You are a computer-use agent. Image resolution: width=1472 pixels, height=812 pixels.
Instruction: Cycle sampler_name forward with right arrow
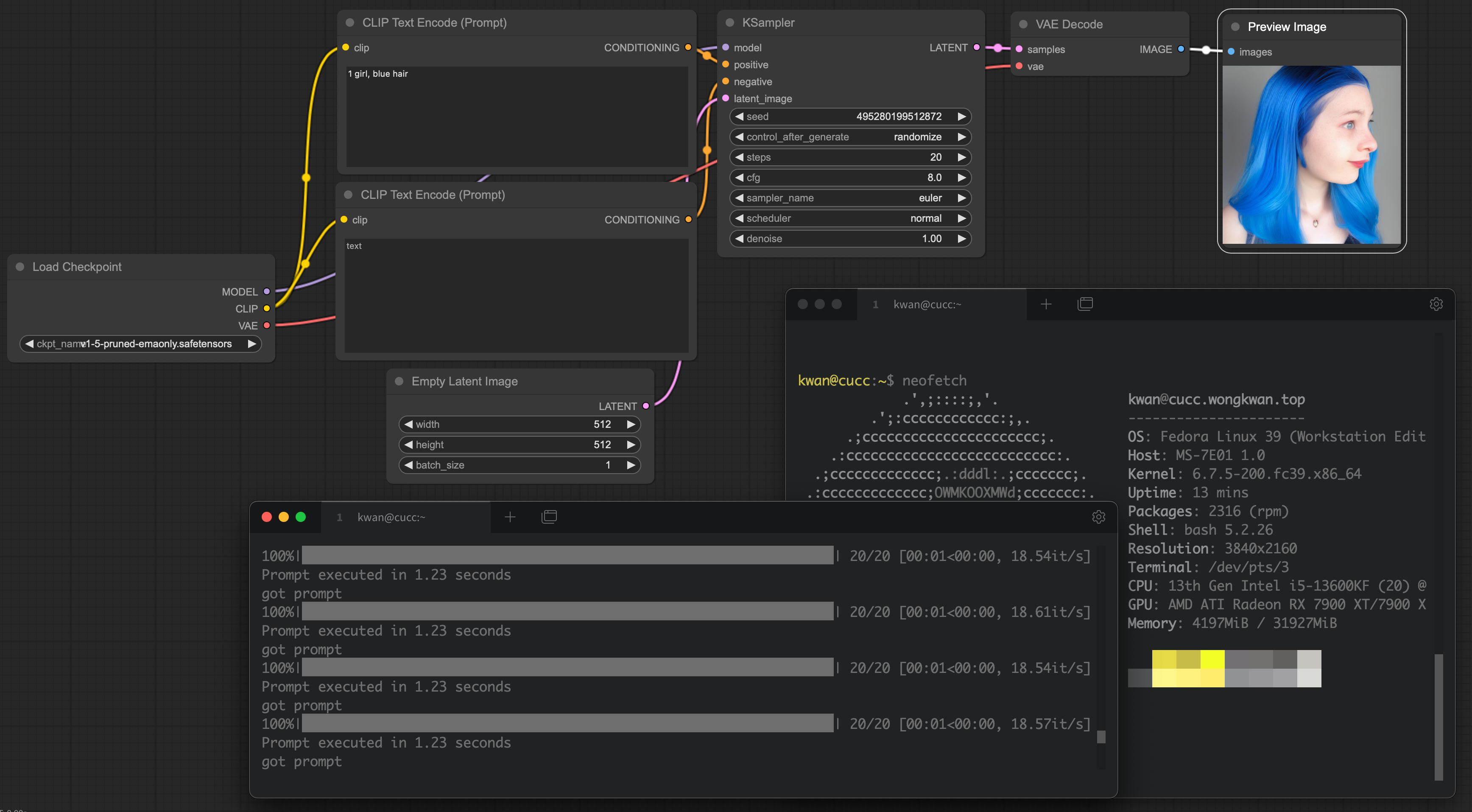click(x=962, y=198)
